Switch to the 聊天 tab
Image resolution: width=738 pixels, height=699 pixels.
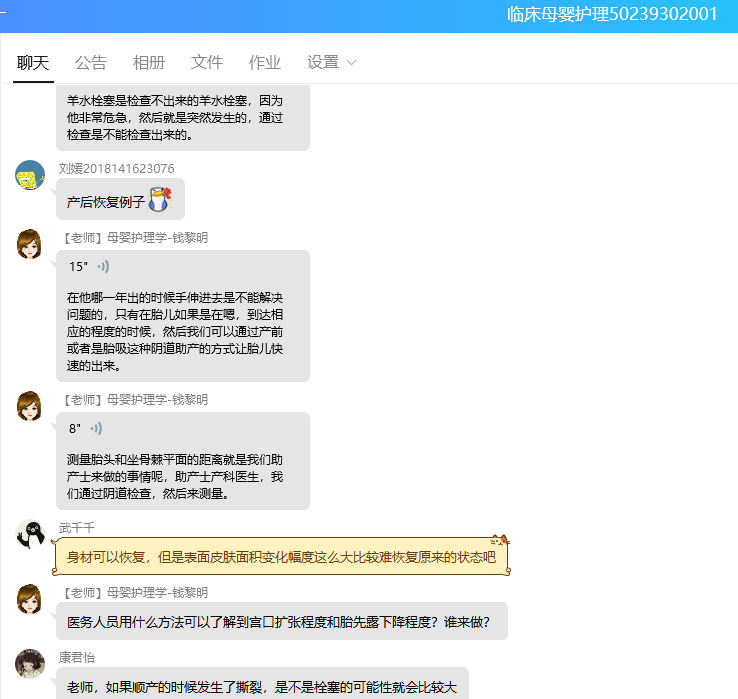[x=33, y=62]
